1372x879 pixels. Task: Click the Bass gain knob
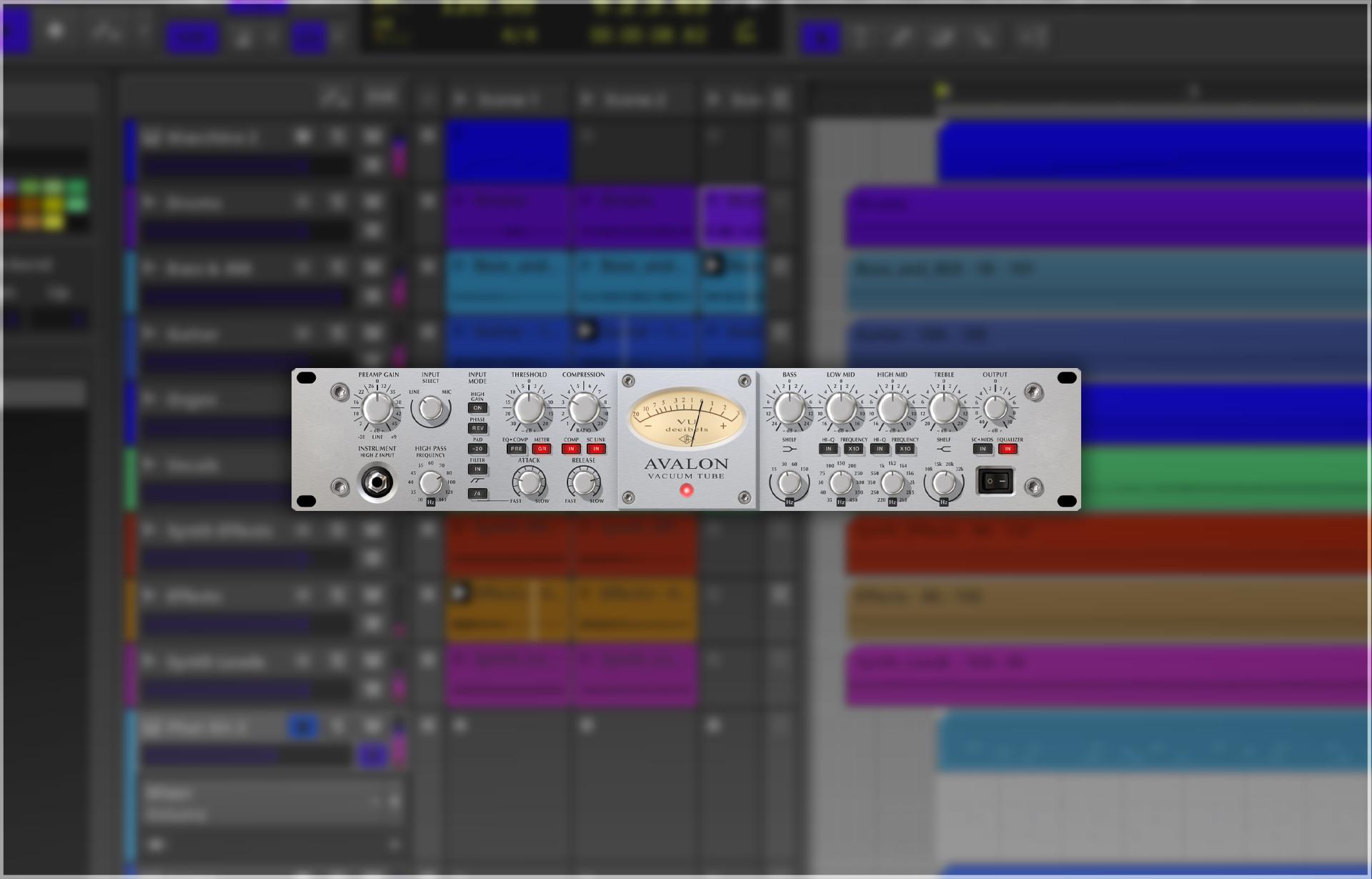tap(790, 409)
